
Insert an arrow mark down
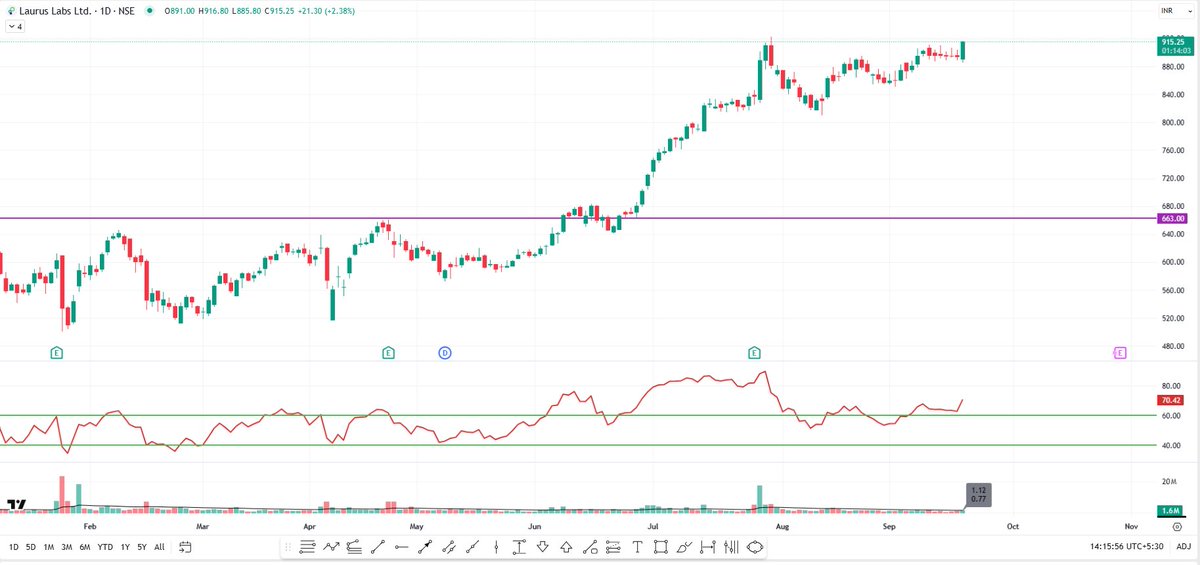[542, 547]
